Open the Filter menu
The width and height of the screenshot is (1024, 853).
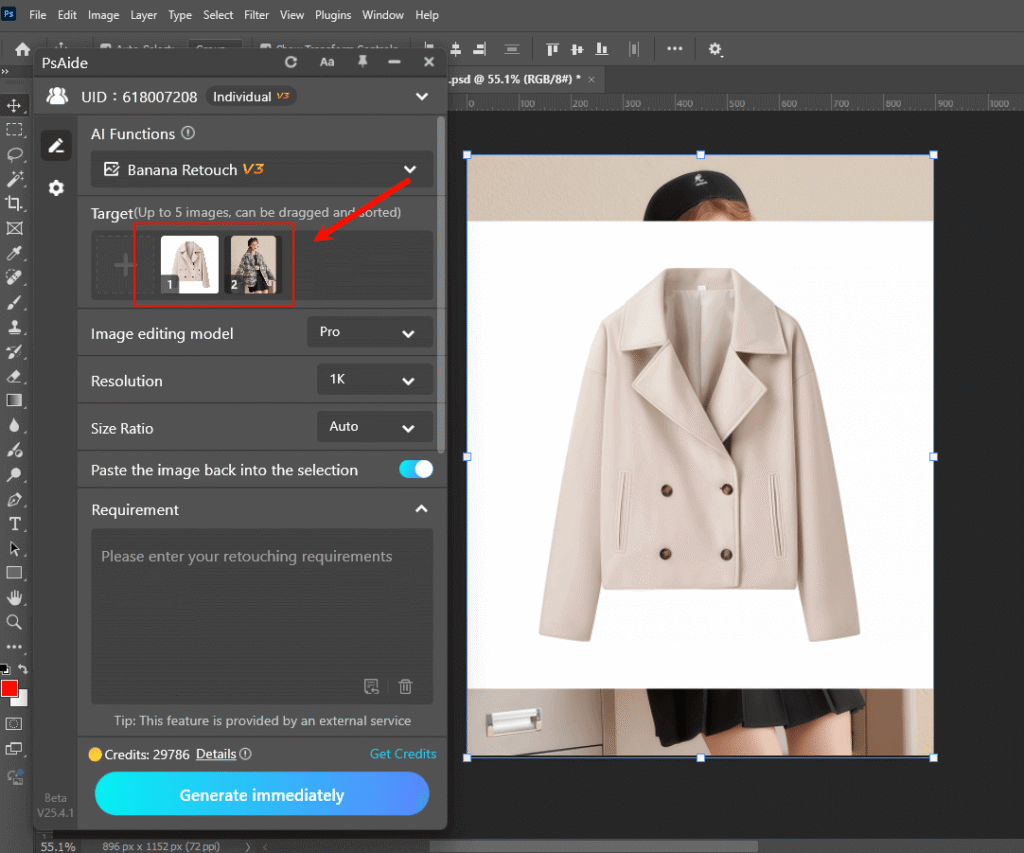pos(256,15)
